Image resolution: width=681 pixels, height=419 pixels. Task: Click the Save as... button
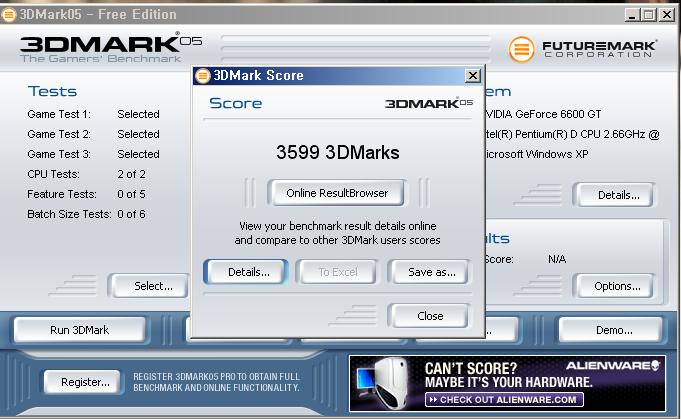pyautogui.click(x=432, y=272)
